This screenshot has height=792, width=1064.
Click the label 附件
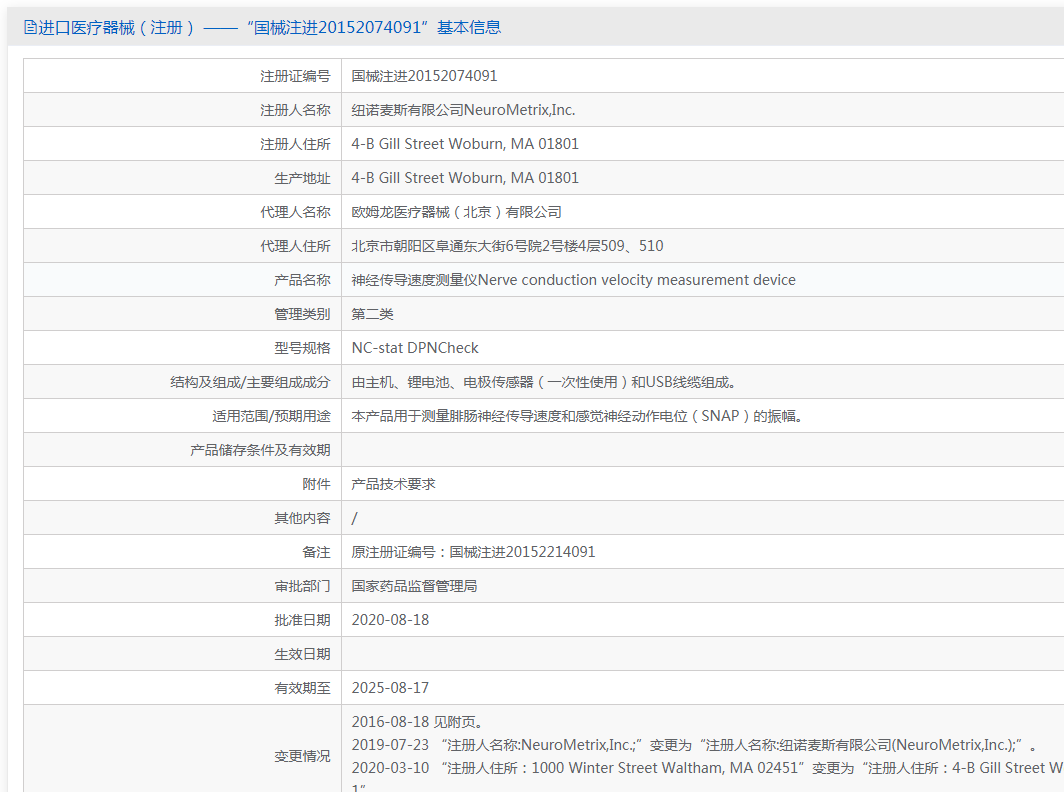pyautogui.click(x=316, y=484)
